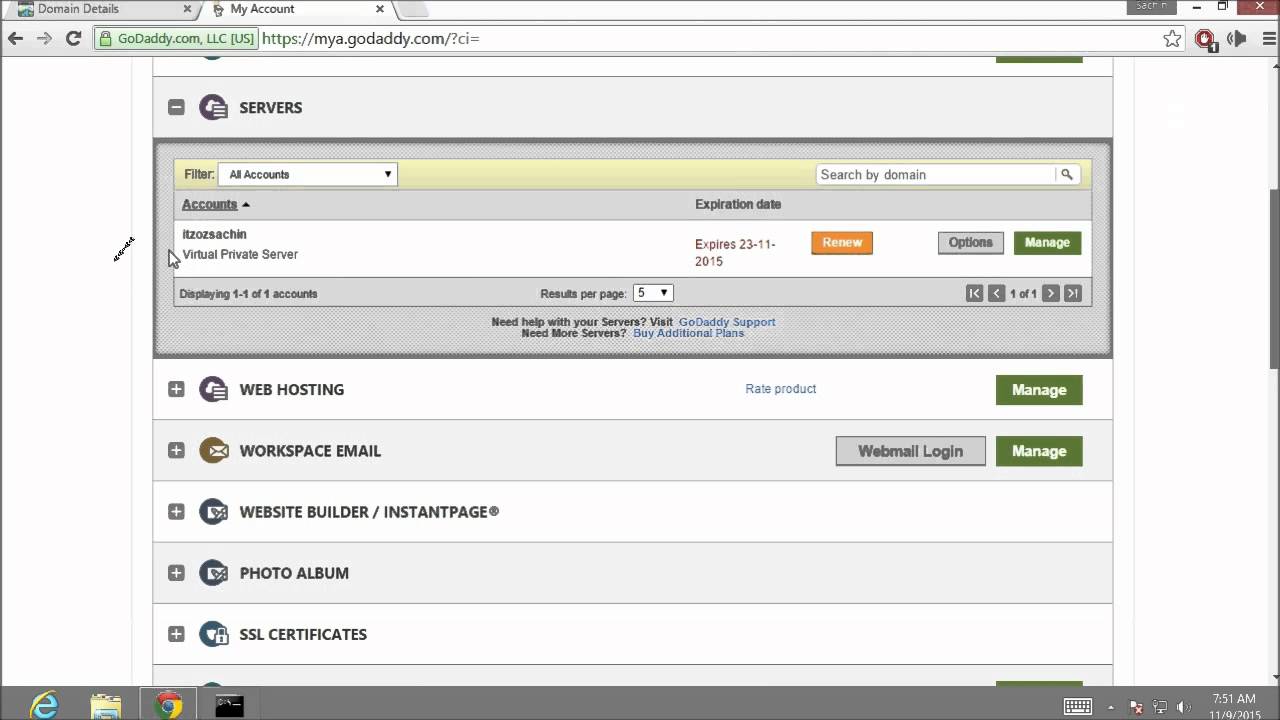
Task: Open the All Accounts filter dropdown
Action: pos(308,174)
